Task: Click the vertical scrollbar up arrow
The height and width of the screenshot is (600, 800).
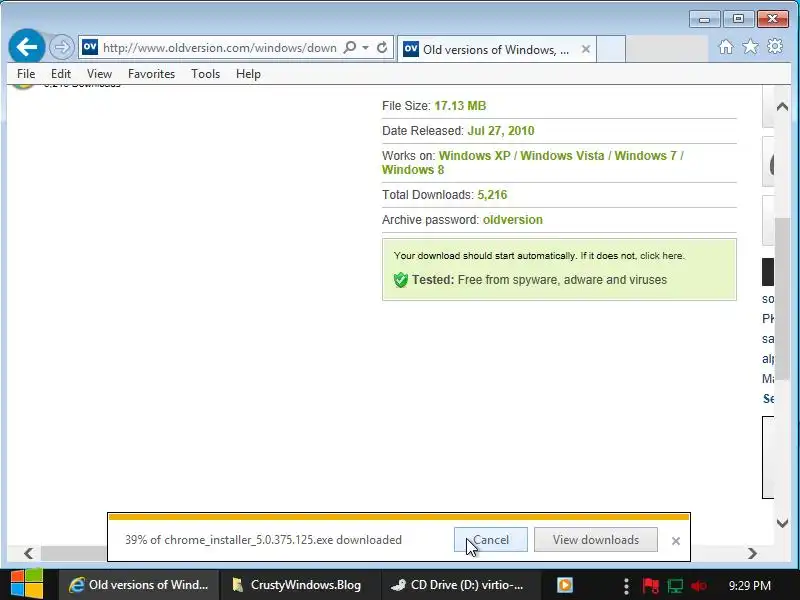Action: point(782,107)
